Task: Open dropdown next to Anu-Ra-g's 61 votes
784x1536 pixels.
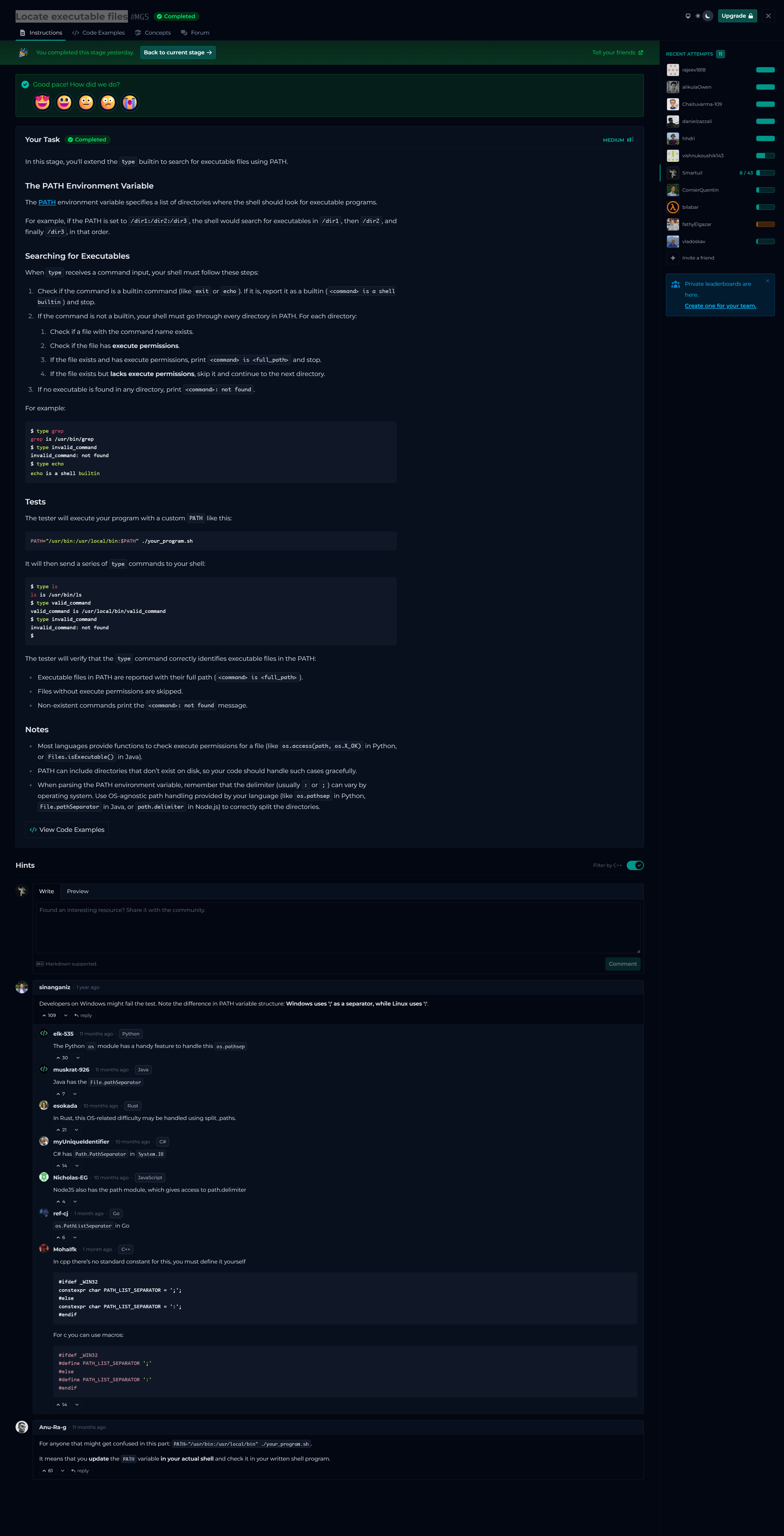Action: [63, 1470]
